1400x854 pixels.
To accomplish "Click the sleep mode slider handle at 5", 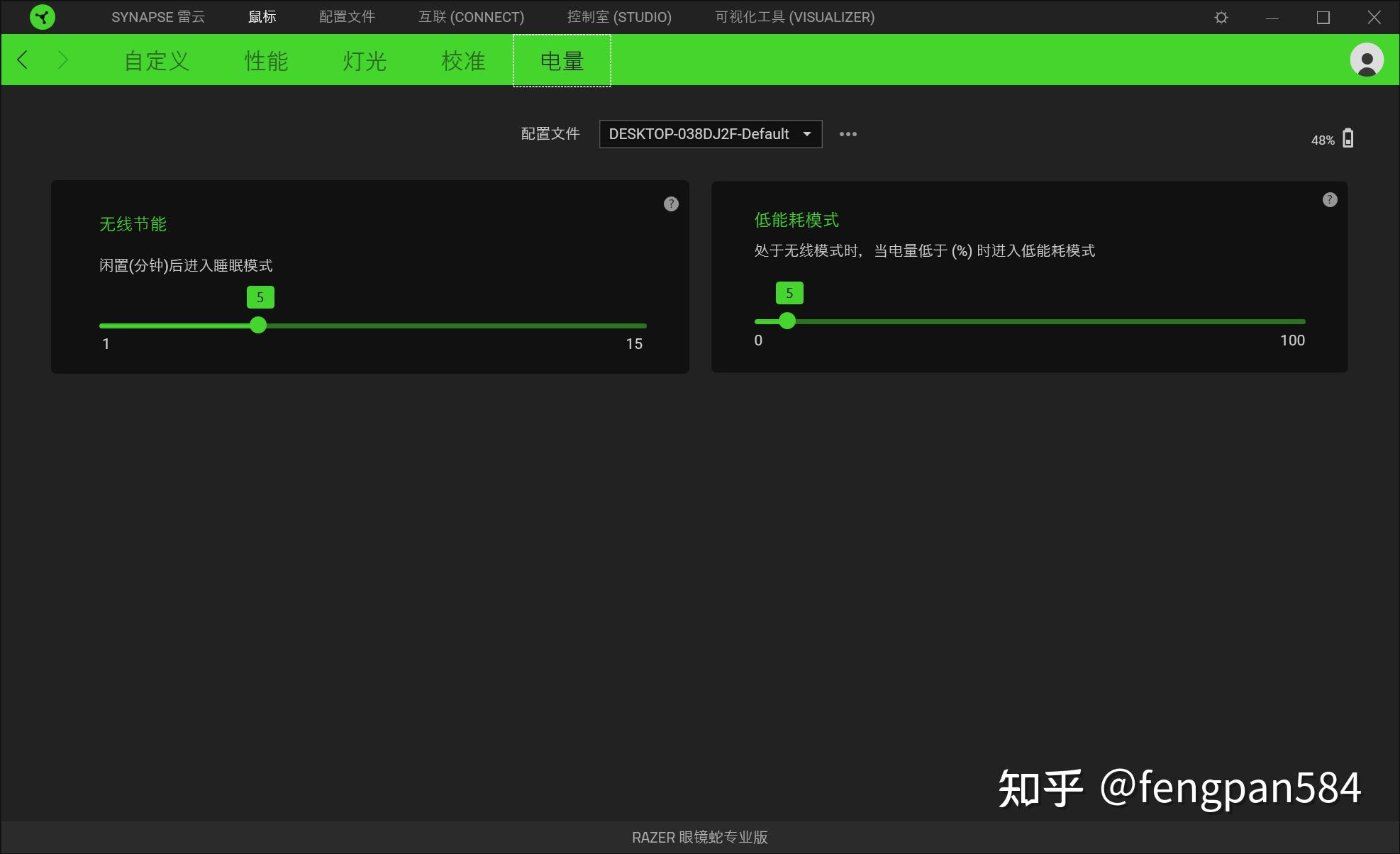I will pos(258,325).
